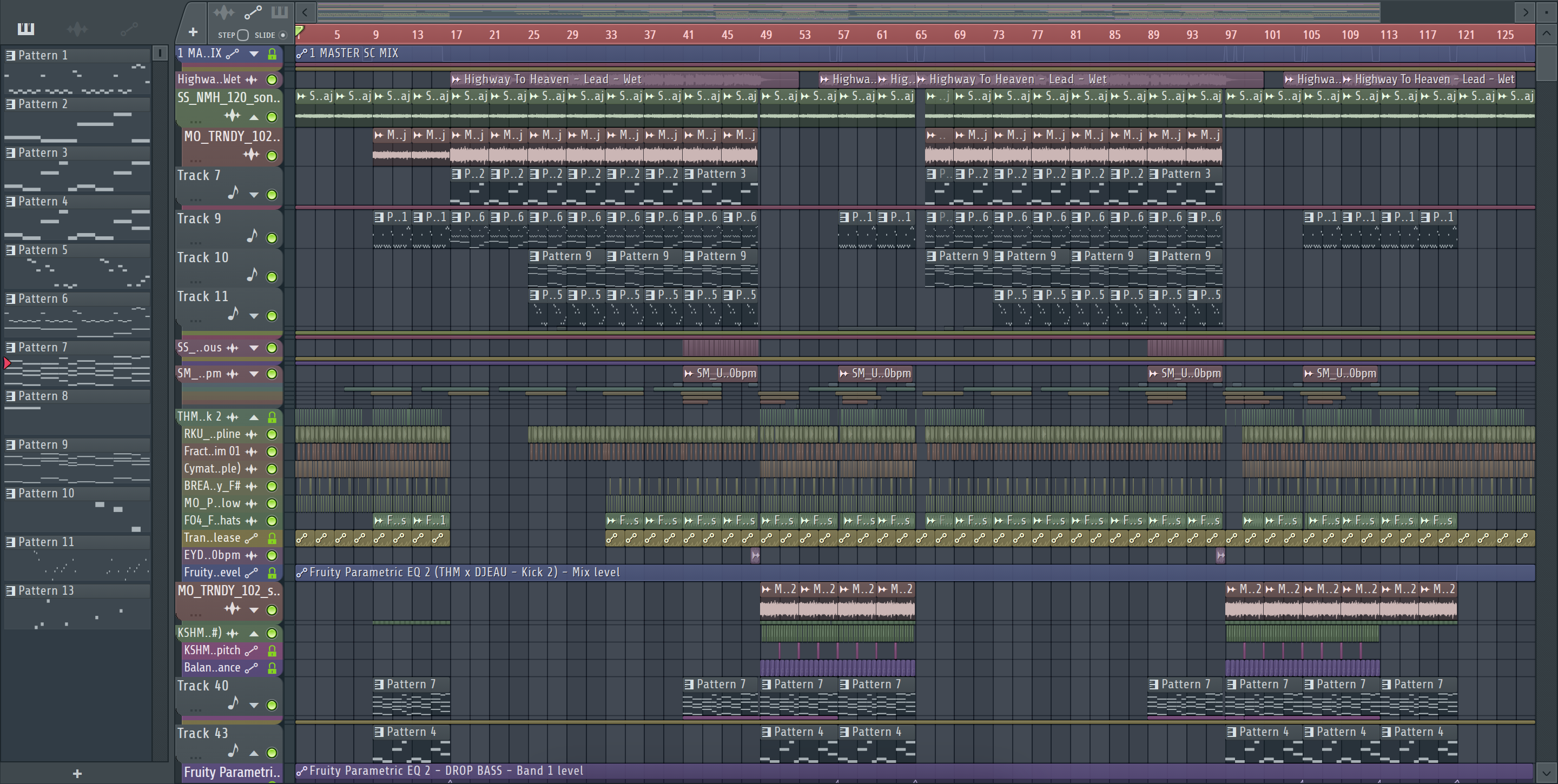Viewport: 1558px width, 784px height.
Task: Collapse the SS_NMH_120_son track group
Action: (254, 117)
